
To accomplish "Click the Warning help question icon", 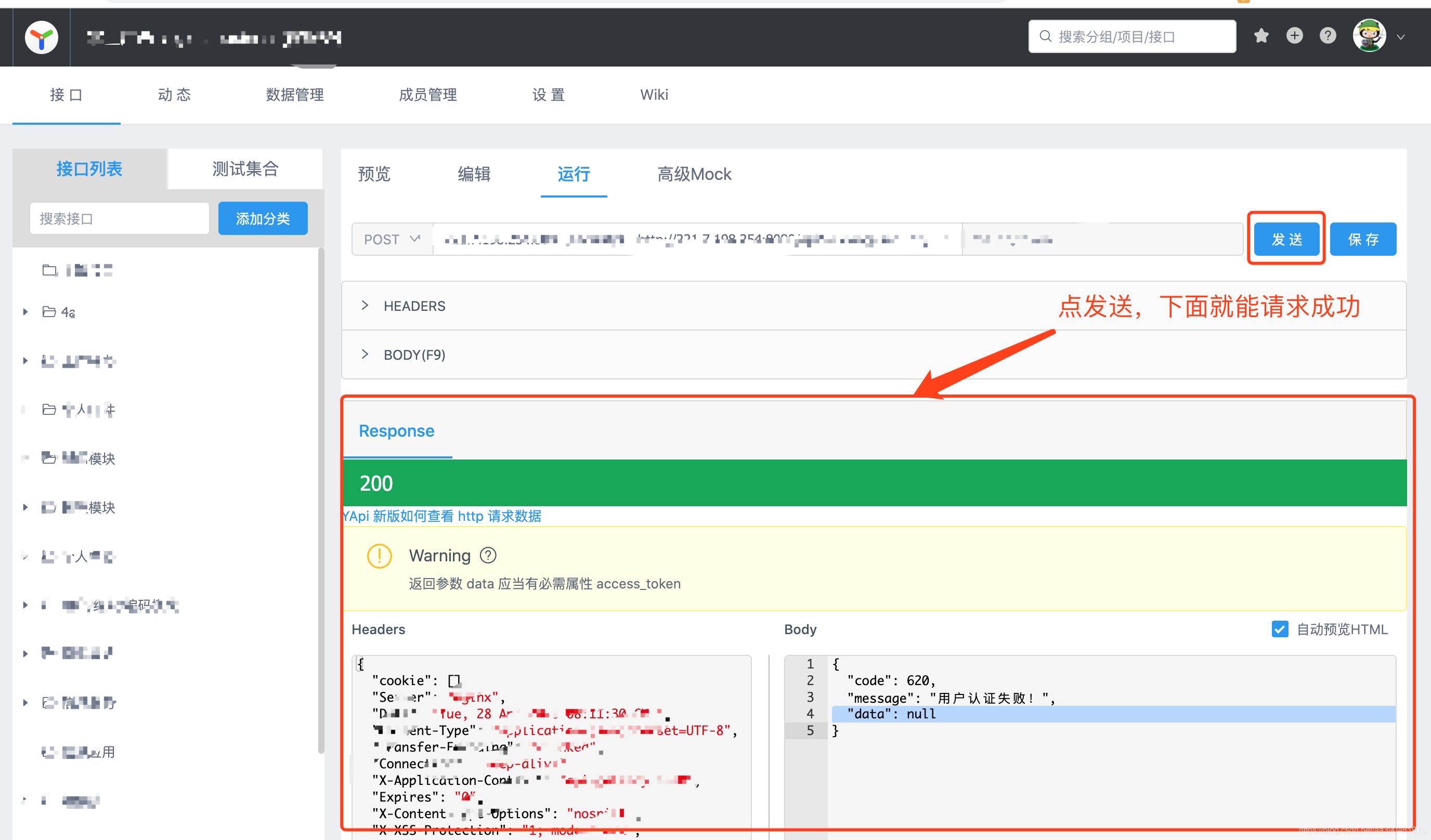I will (x=488, y=555).
